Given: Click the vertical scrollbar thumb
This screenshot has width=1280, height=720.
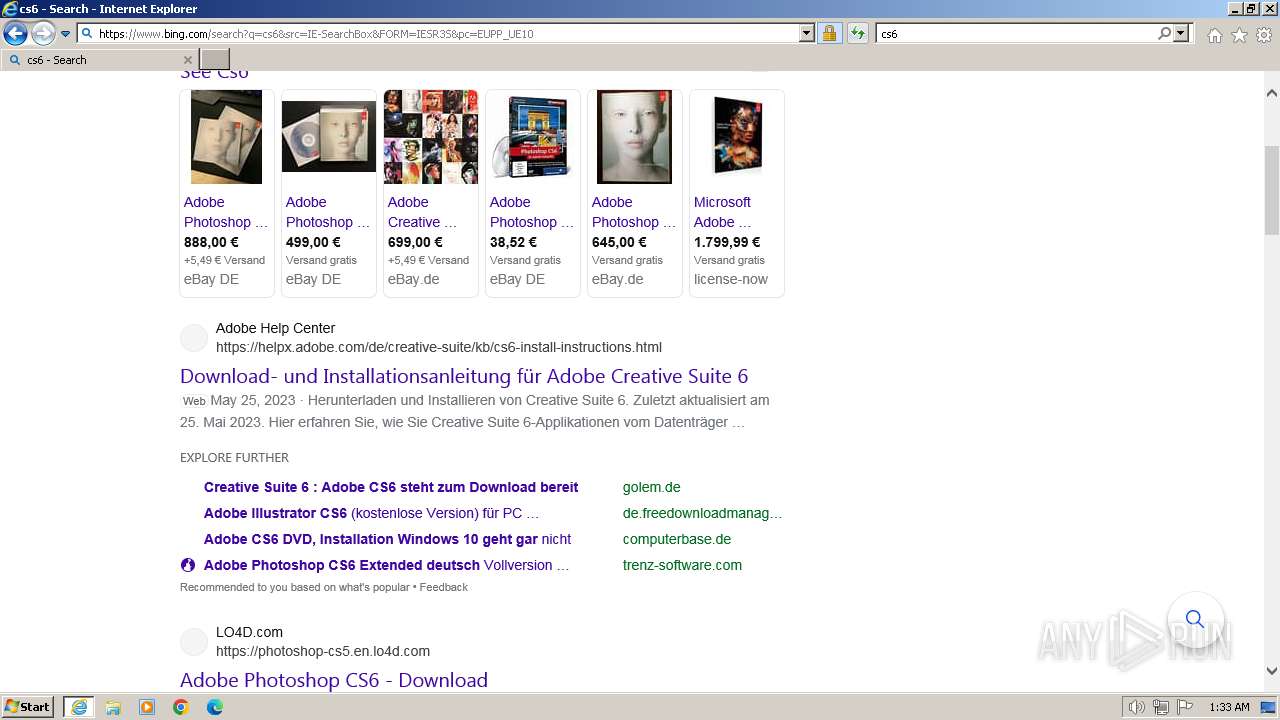Looking at the screenshot, I should pos(1271,190).
